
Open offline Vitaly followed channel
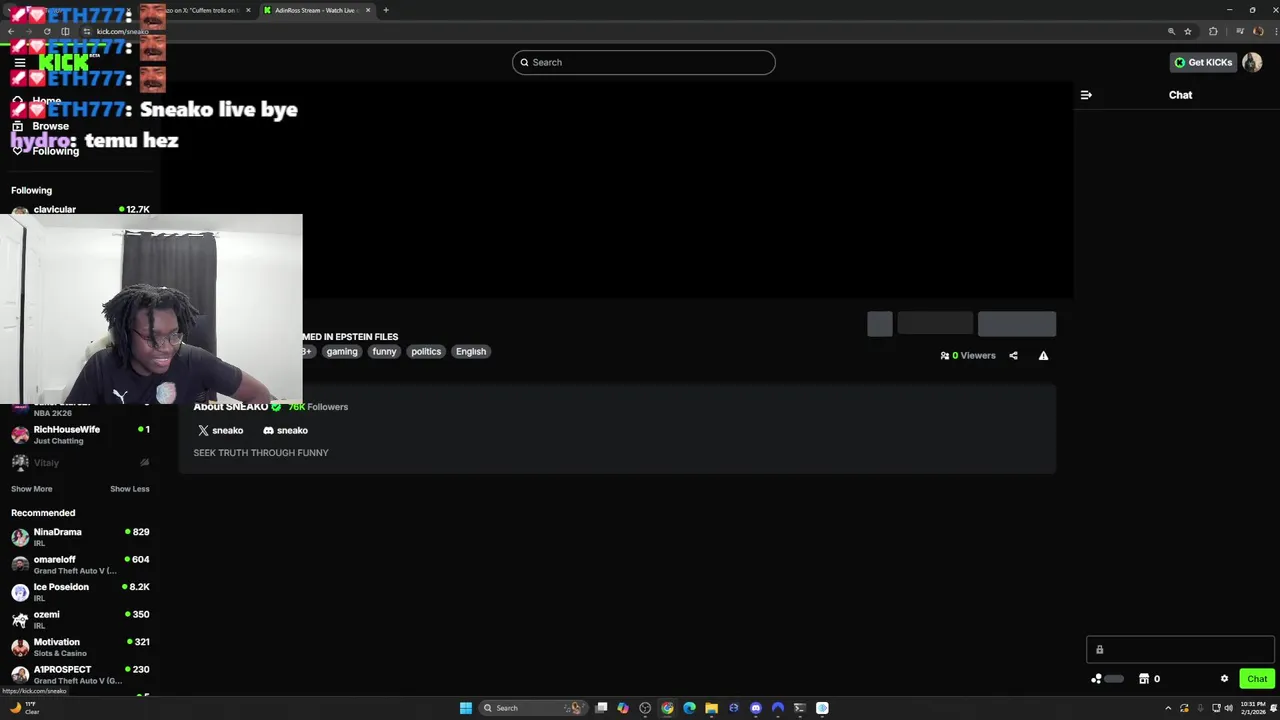coord(80,462)
